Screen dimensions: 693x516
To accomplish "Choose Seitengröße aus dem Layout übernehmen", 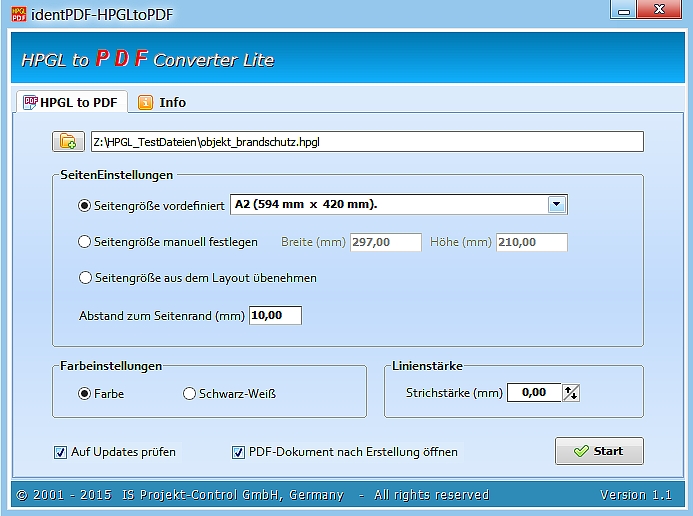I will click(x=84, y=278).
